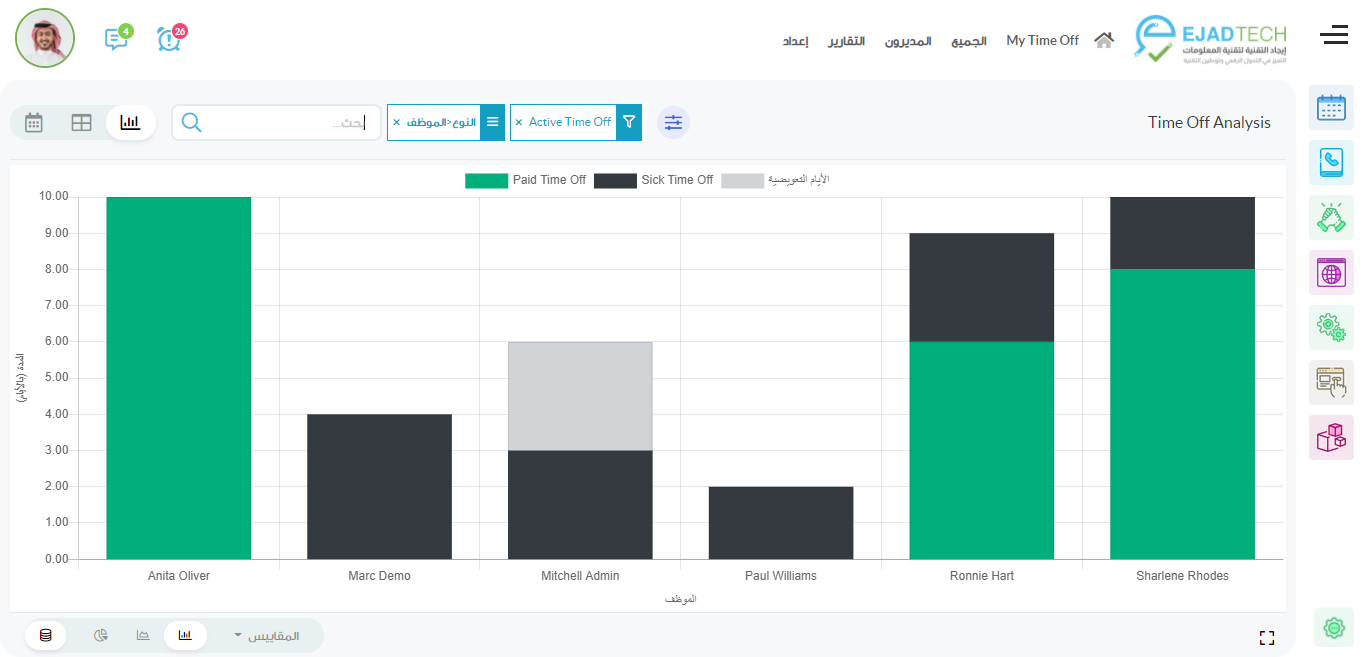Open the home page icon
This screenshot has width=1366, height=657.
click(x=1103, y=40)
